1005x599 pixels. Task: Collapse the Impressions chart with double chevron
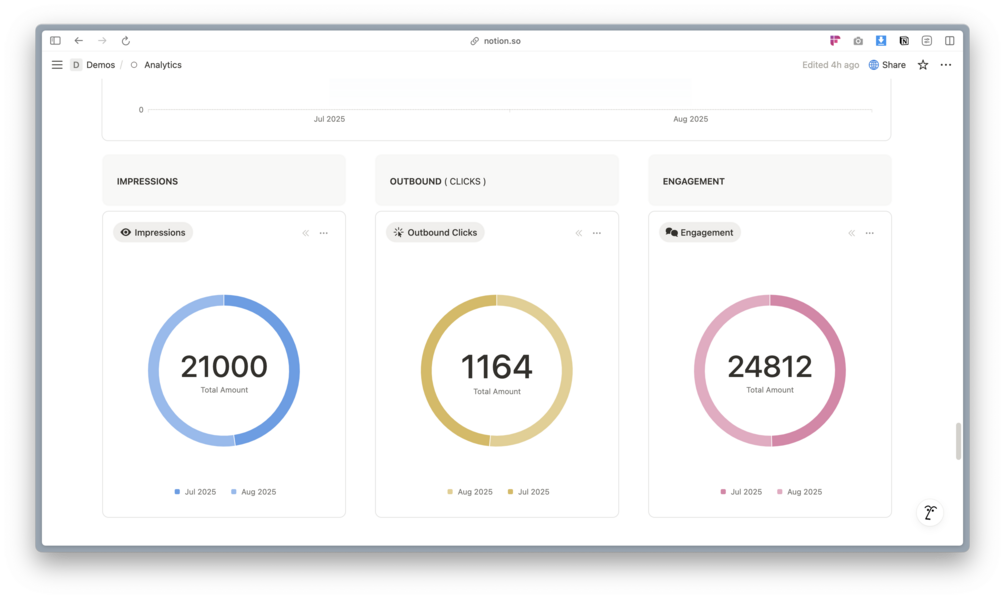306,233
